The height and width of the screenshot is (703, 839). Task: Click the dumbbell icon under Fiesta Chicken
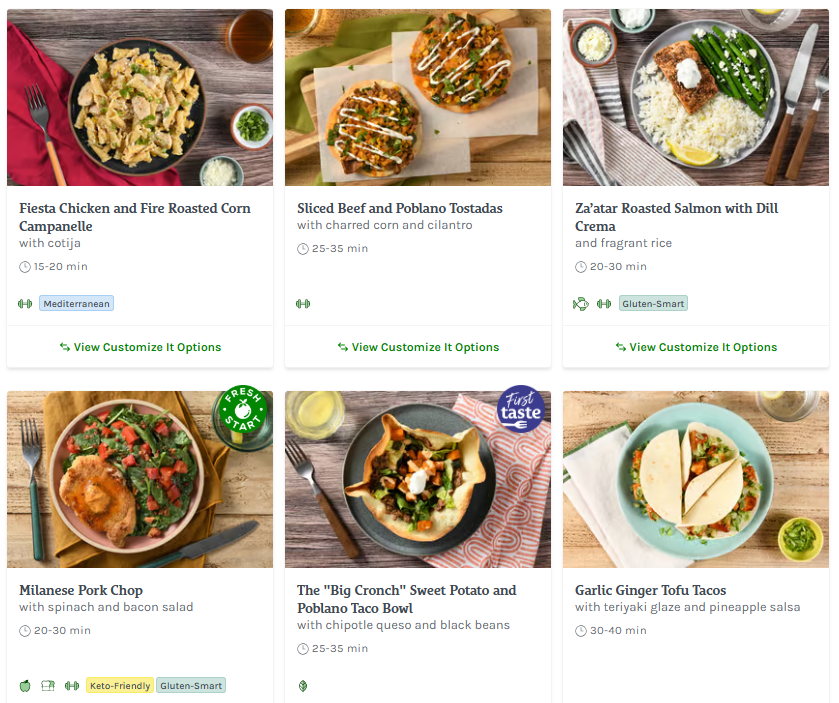coord(25,303)
